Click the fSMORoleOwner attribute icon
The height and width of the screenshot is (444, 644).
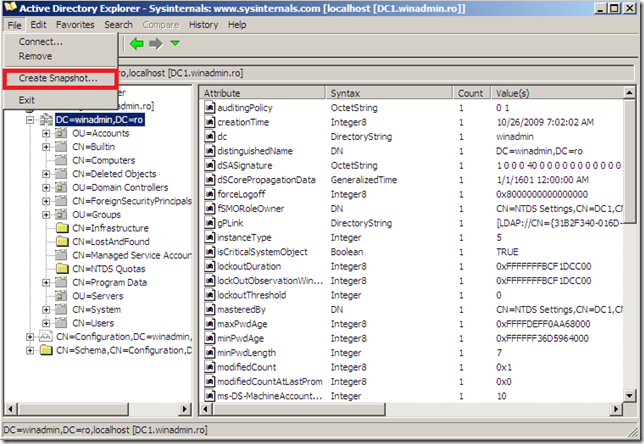click(209, 209)
